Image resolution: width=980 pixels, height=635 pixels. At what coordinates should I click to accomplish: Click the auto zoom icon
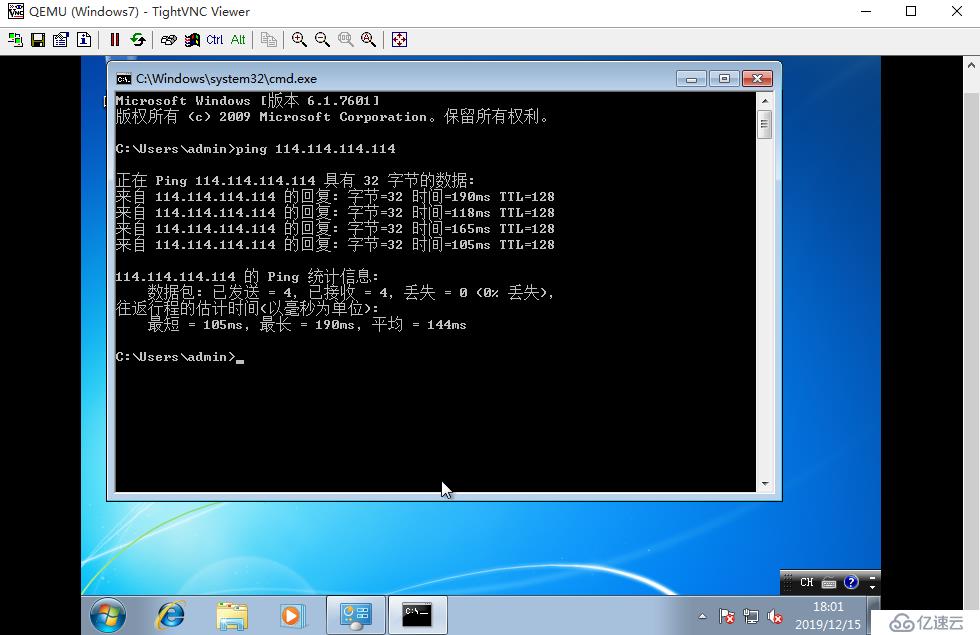(369, 40)
